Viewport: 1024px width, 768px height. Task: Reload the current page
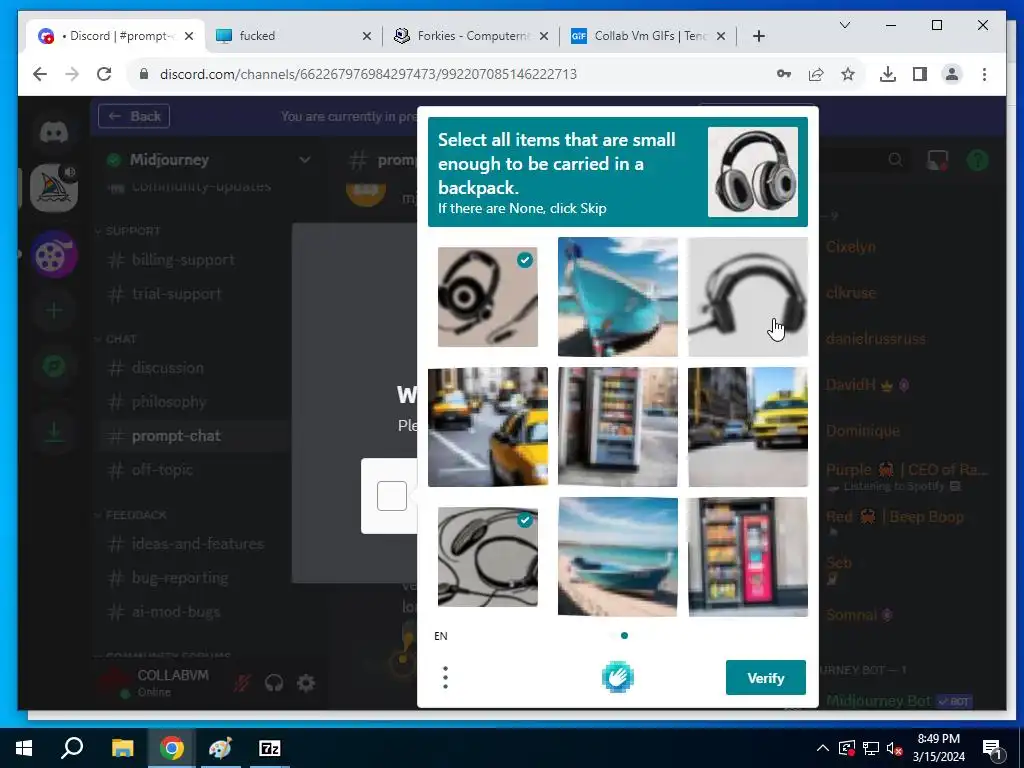104,74
